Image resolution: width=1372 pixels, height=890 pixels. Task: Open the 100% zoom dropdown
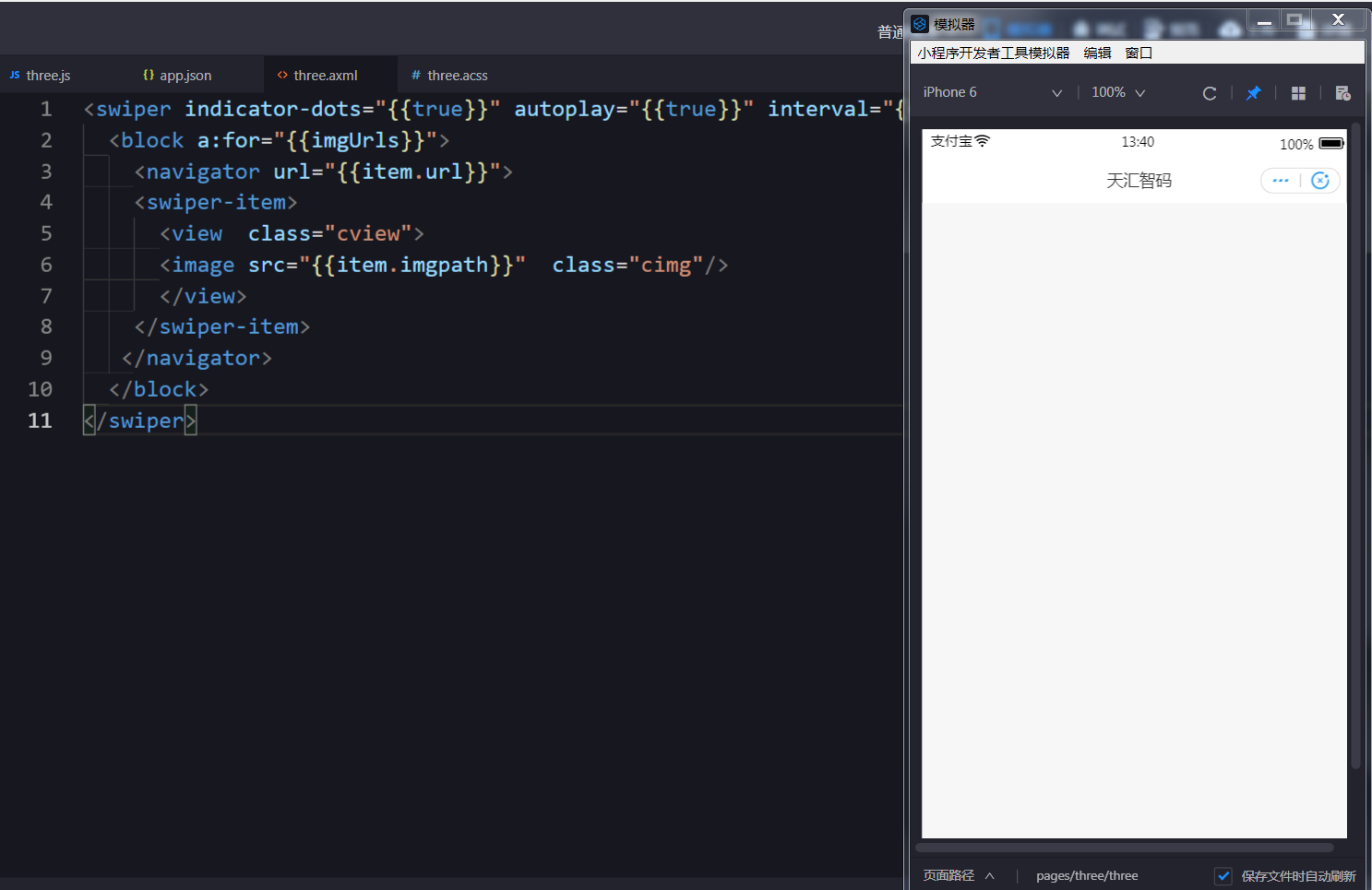tap(1118, 92)
